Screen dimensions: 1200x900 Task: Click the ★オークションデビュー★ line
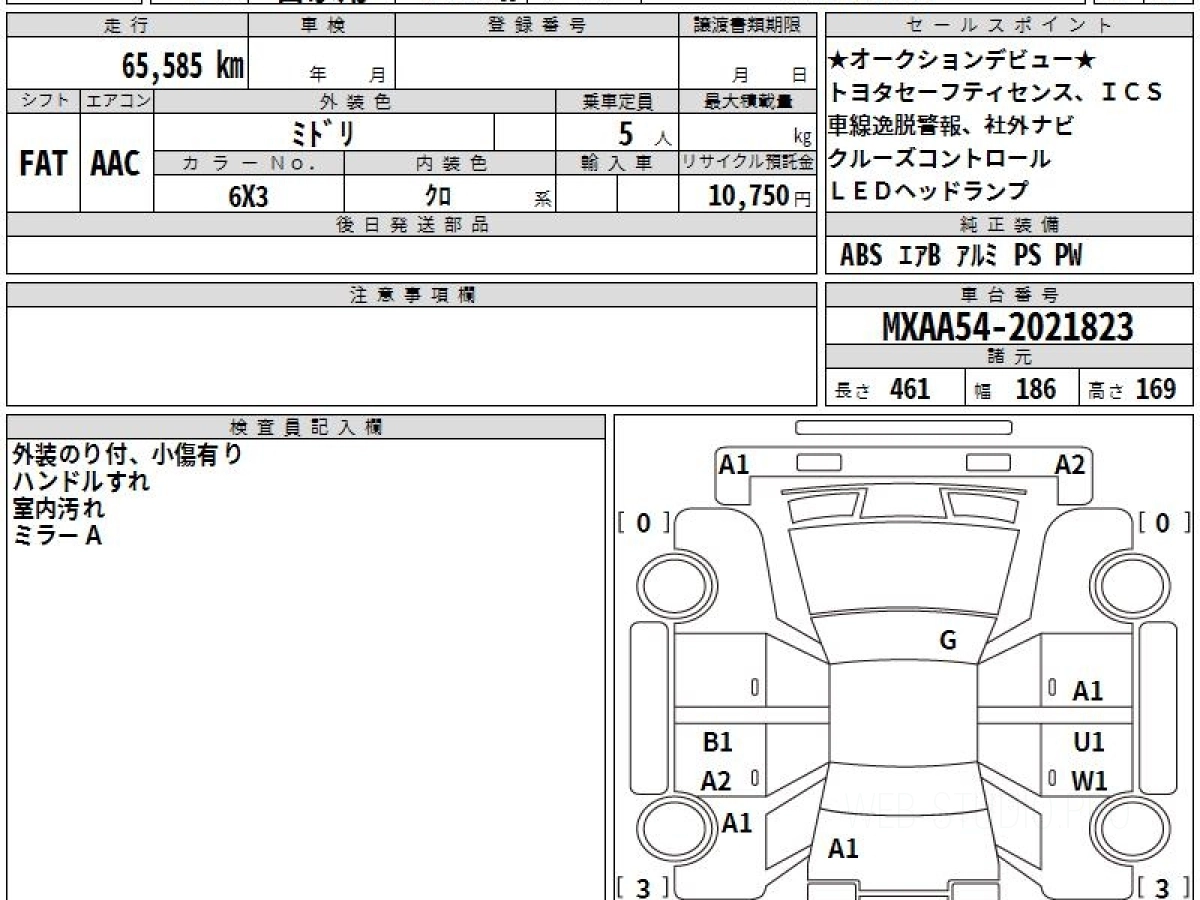962,60
